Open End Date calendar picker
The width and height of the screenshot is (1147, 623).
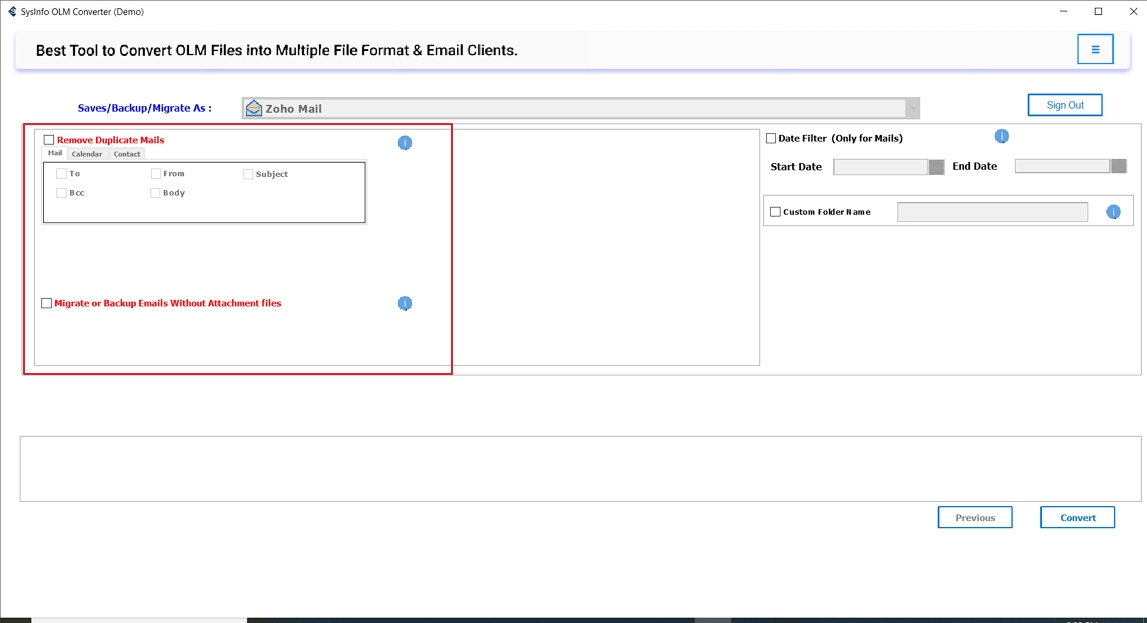coord(1118,166)
